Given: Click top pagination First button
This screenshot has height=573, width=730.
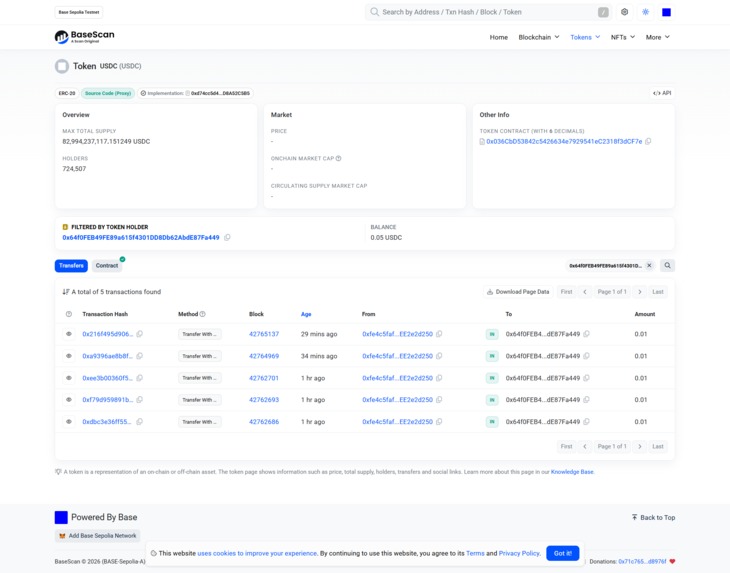Looking at the screenshot, I should pyautogui.click(x=566, y=292).
